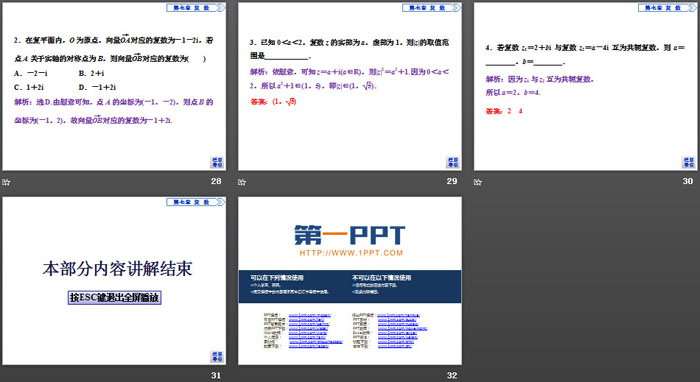Click the animation star icon under slide 29
This screenshot has height=382, width=700.
coord(242,182)
